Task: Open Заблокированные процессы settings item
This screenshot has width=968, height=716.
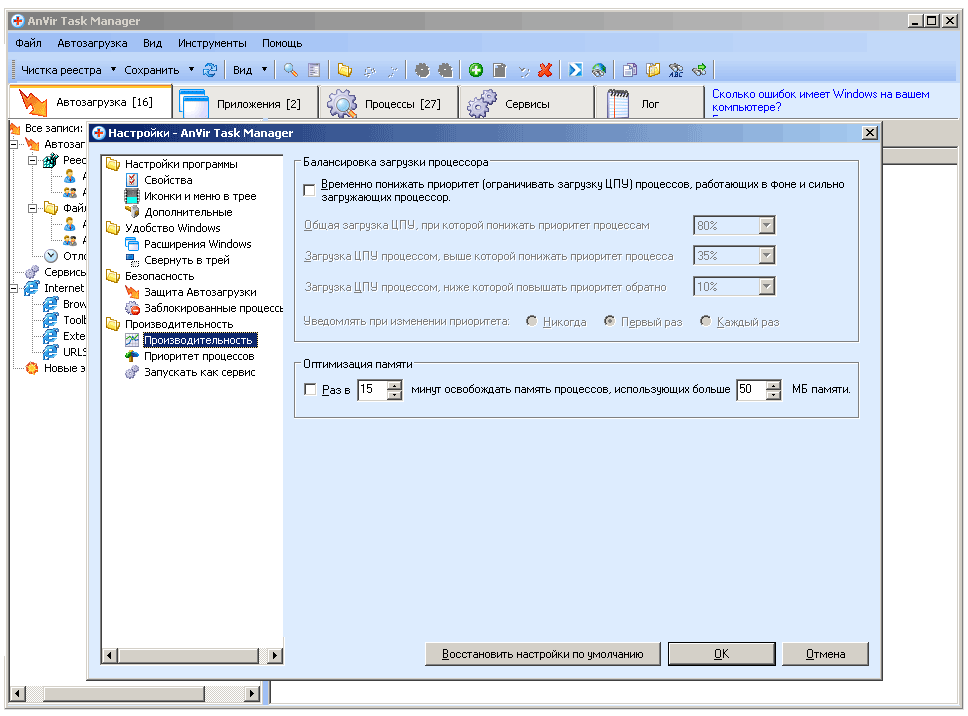Action: tap(213, 308)
